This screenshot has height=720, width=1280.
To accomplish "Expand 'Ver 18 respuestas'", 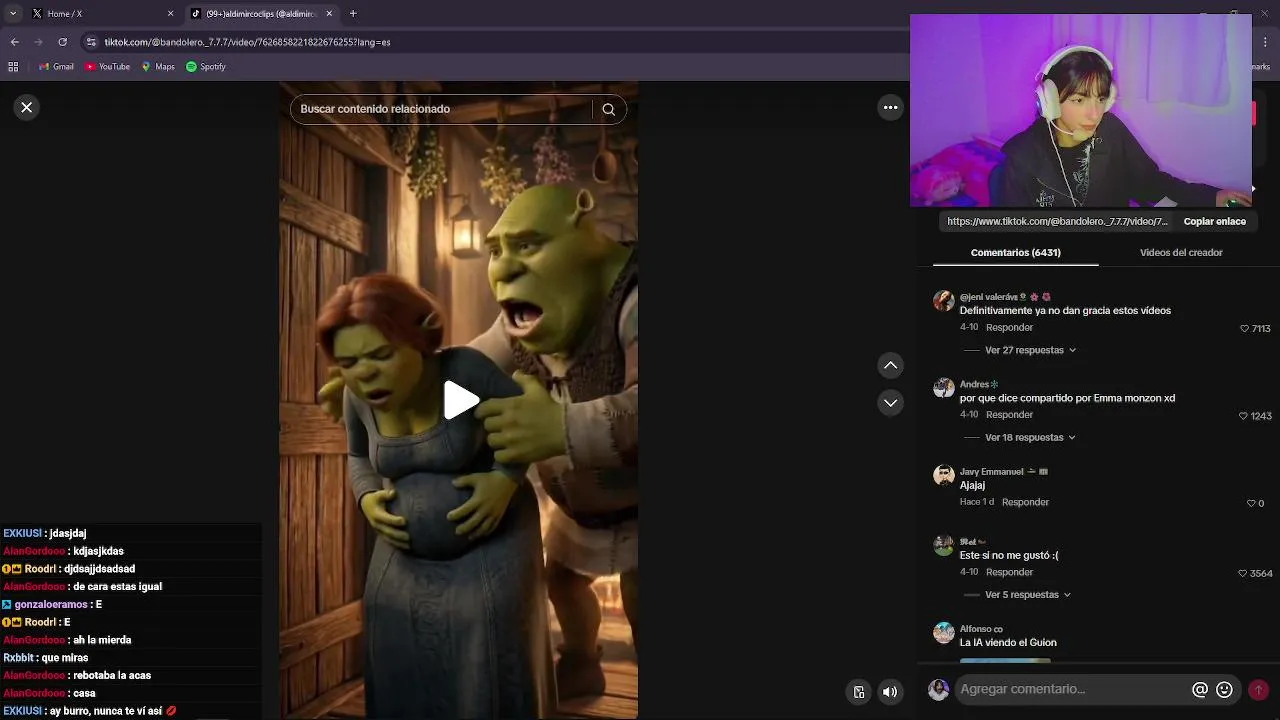I will pos(1030,437).
